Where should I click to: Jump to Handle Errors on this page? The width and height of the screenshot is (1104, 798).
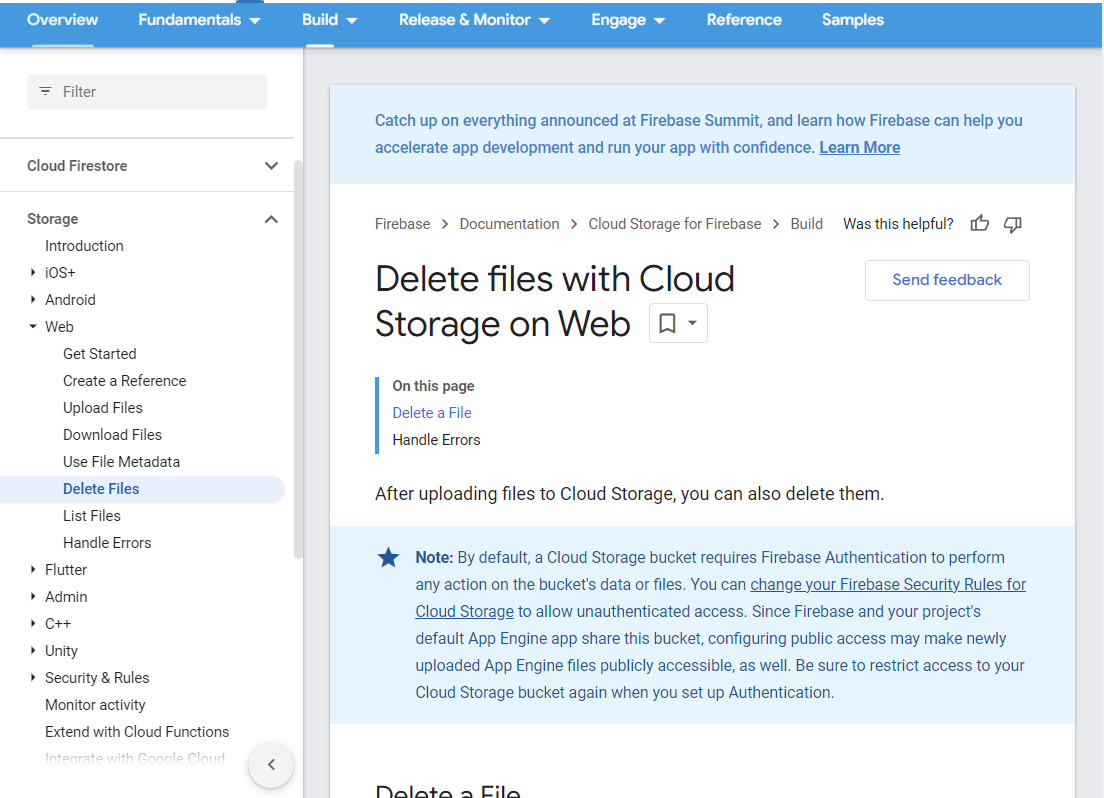pos(437,440)
